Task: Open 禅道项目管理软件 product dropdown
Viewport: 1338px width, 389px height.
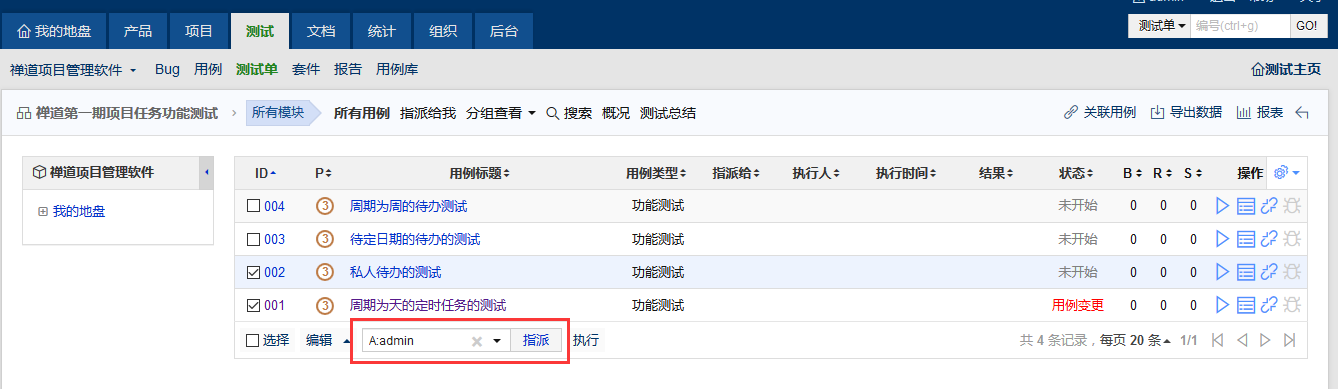Action: pyautogui.click(x=73, y=70)
